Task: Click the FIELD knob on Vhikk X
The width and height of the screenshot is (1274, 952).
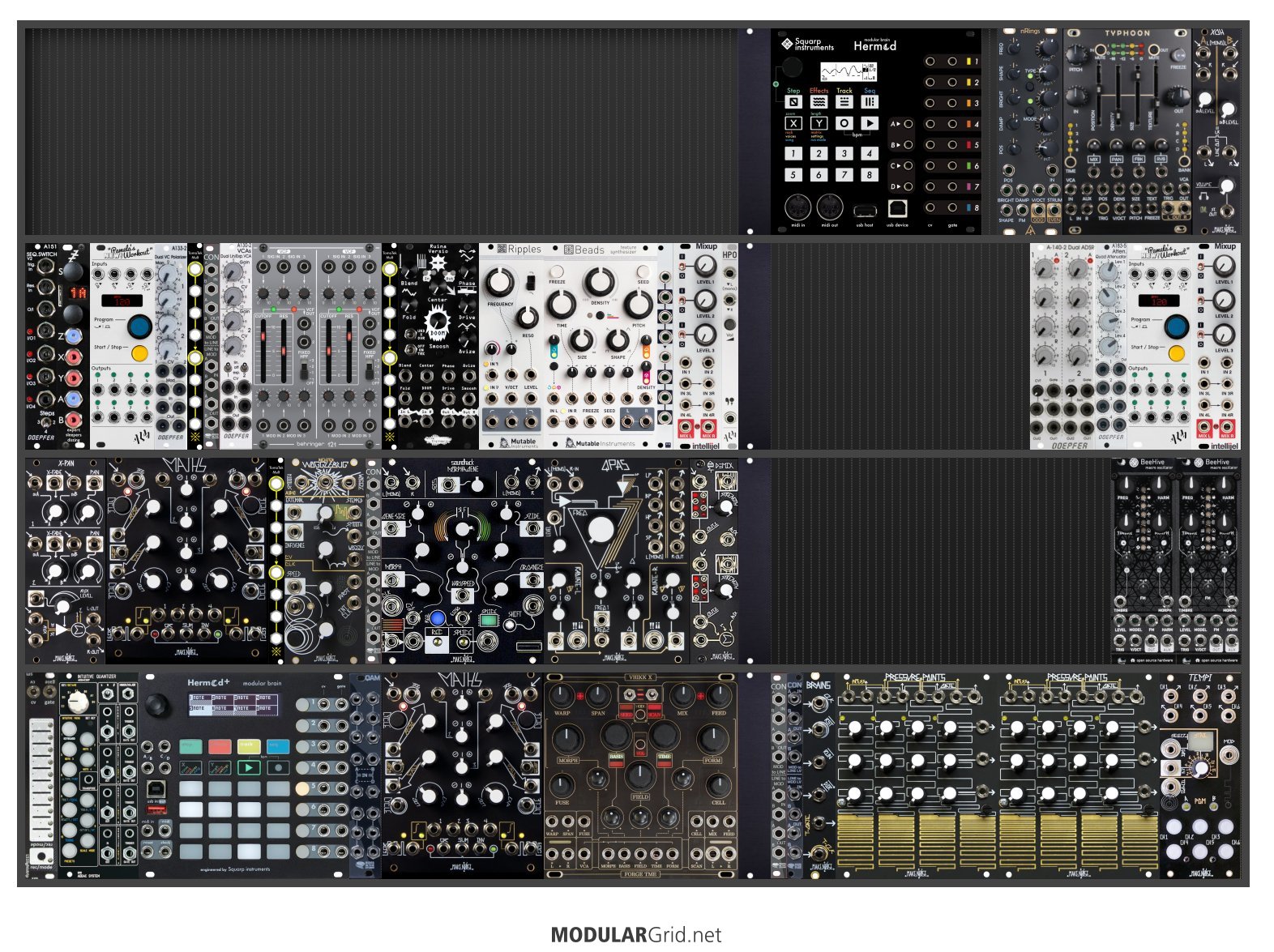Action: [x=640, y=777]
